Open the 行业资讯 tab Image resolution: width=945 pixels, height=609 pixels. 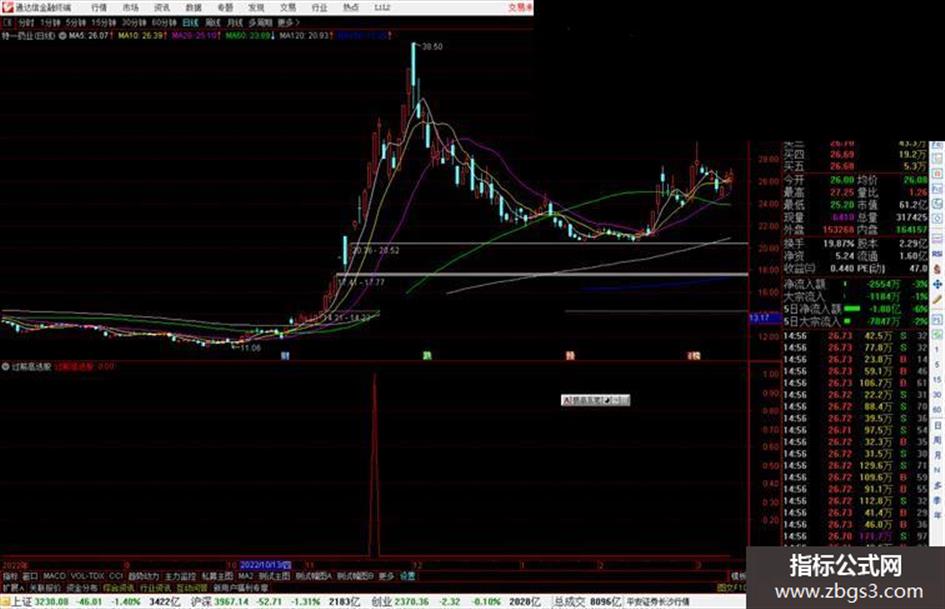(x=155, y=587)
